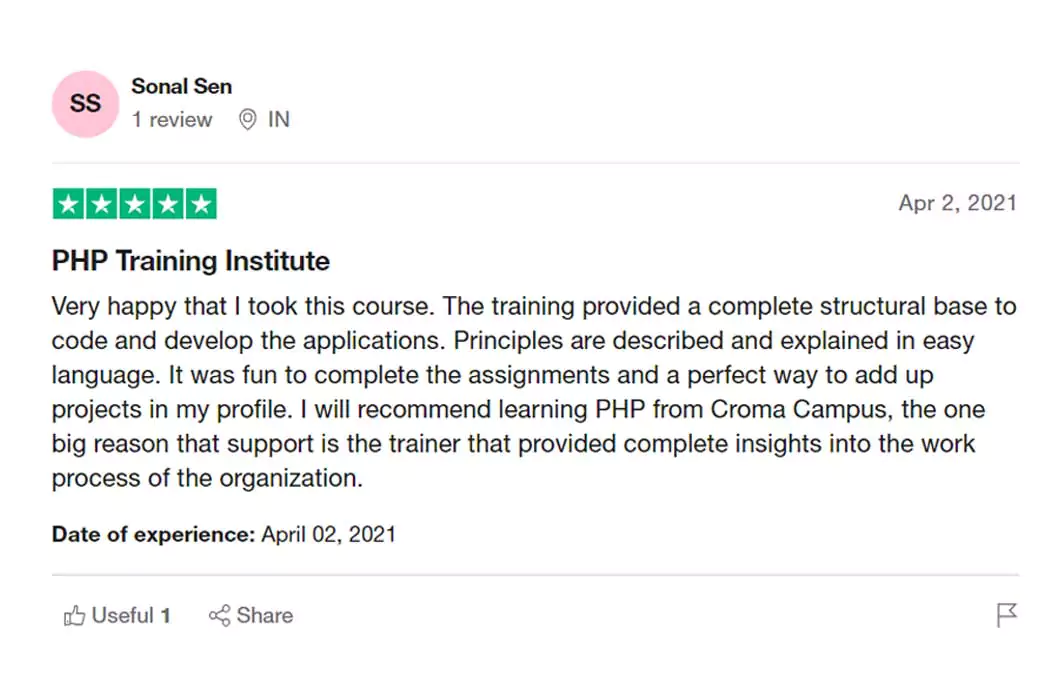Click the fifth green rating star

(x=201, y=204)
